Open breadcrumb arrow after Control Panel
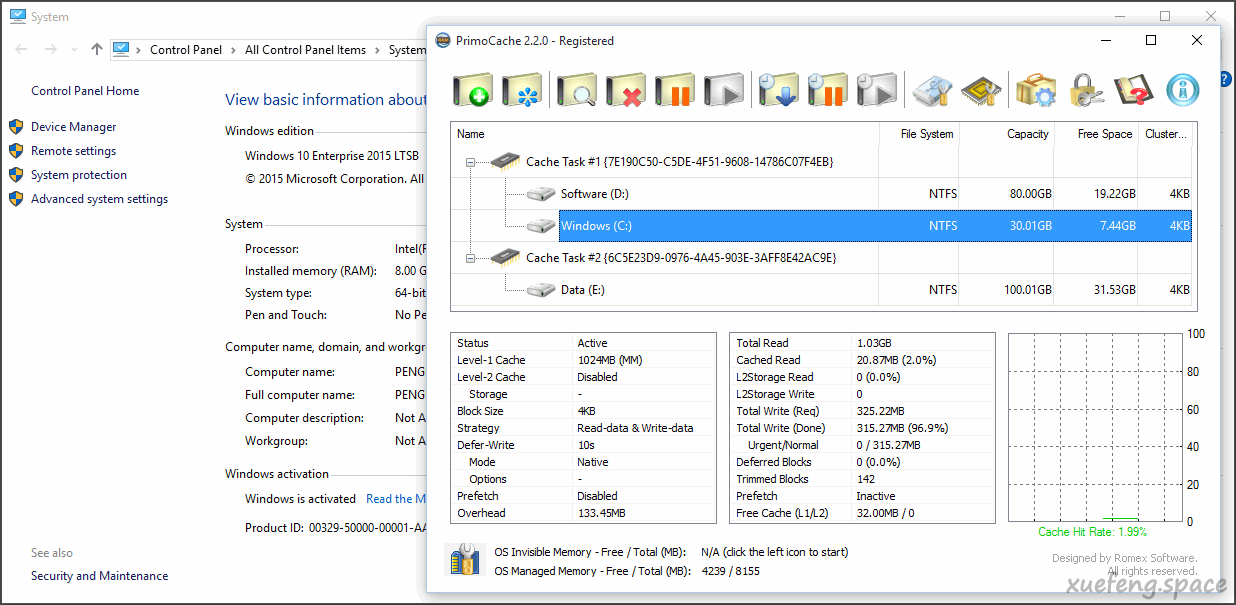Viewport: 1236px width, 605px height. tap(234, 50)
